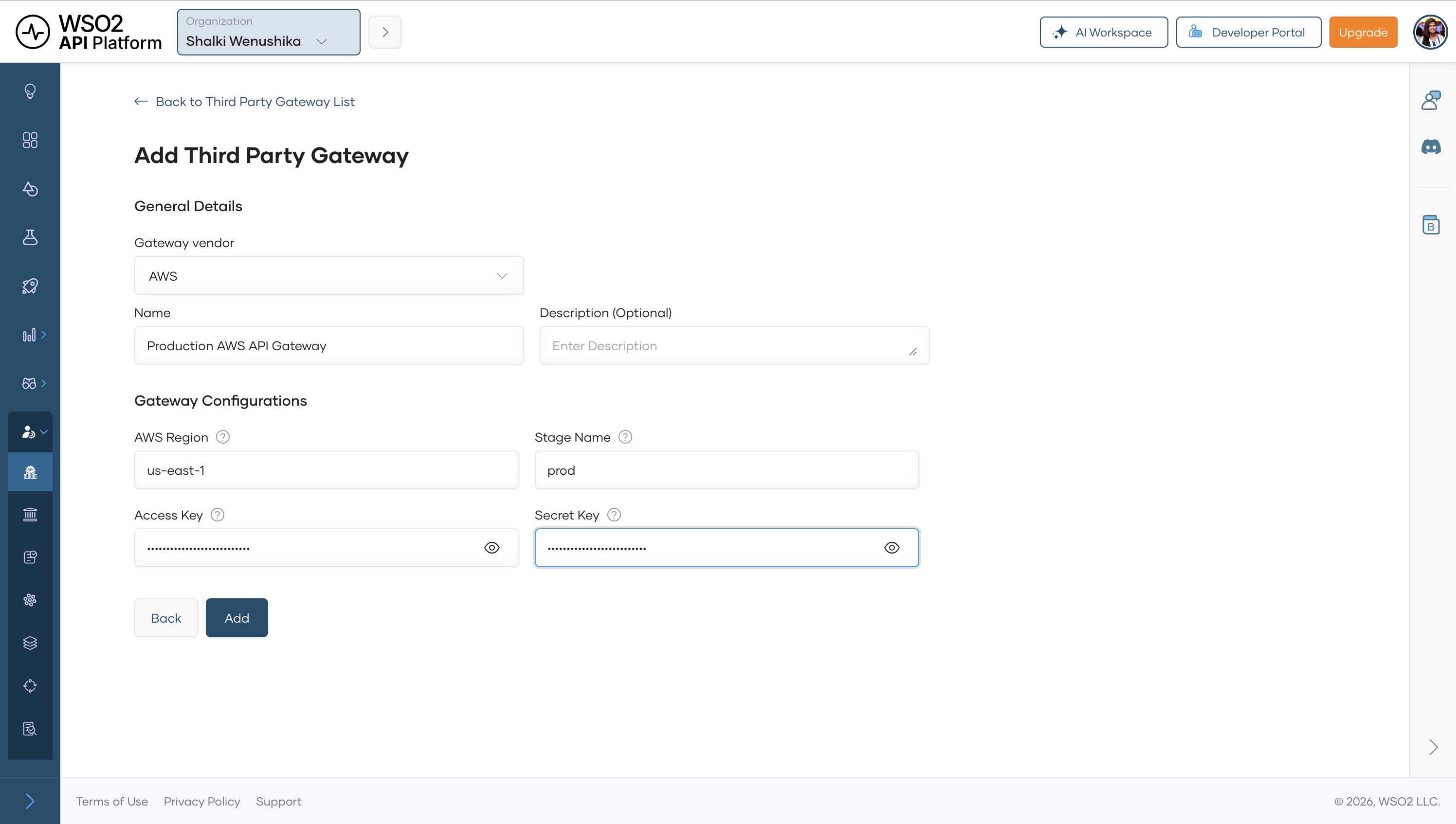Open the bank columns icon in sidebar
The image size is (1456, 824).
pos(30,515)
